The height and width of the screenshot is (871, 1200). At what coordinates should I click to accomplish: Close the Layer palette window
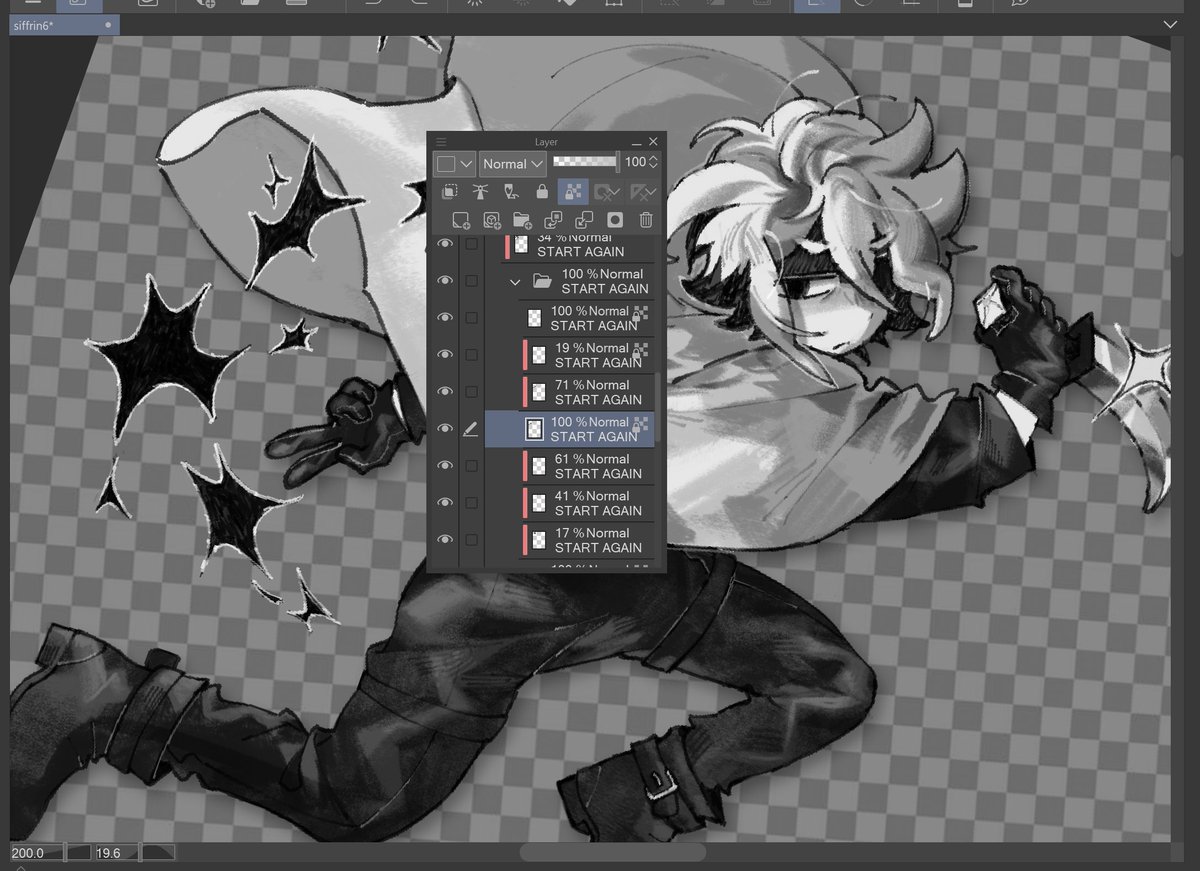pos(653,142)
